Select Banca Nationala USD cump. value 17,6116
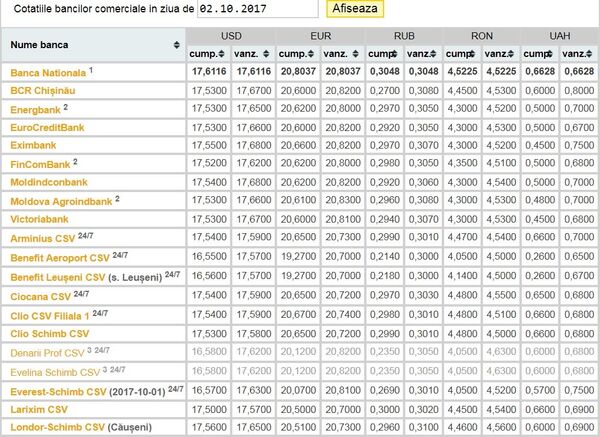600x437 pixels. (209, 72)
